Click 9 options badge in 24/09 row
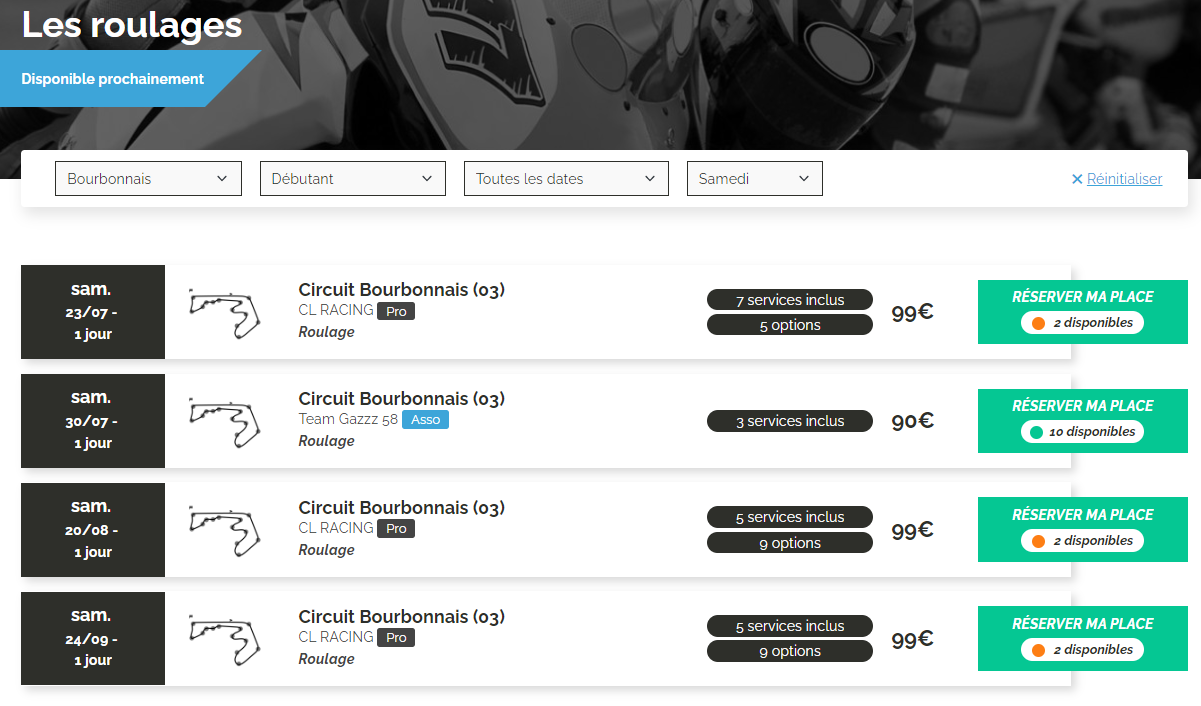This screenshot has height=706, width=1201. coord(790,651)
